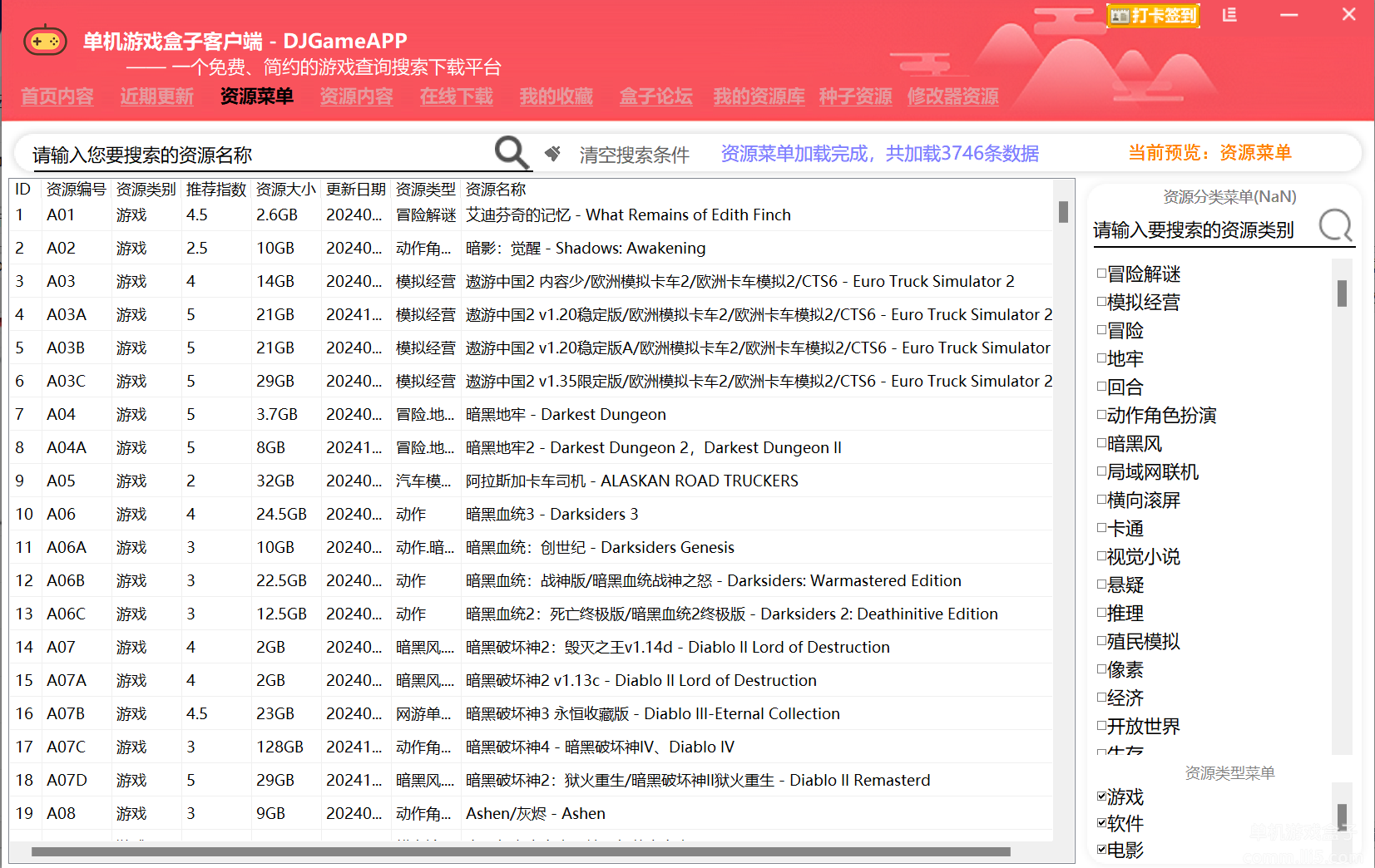
Task: Check the 模拟经营 category checkbox
Action: tap(1101, 301)
